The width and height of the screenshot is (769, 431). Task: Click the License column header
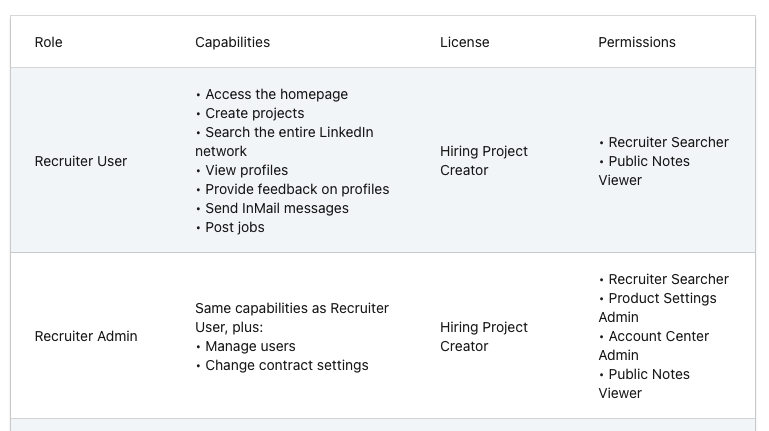(x=464, y=42)
